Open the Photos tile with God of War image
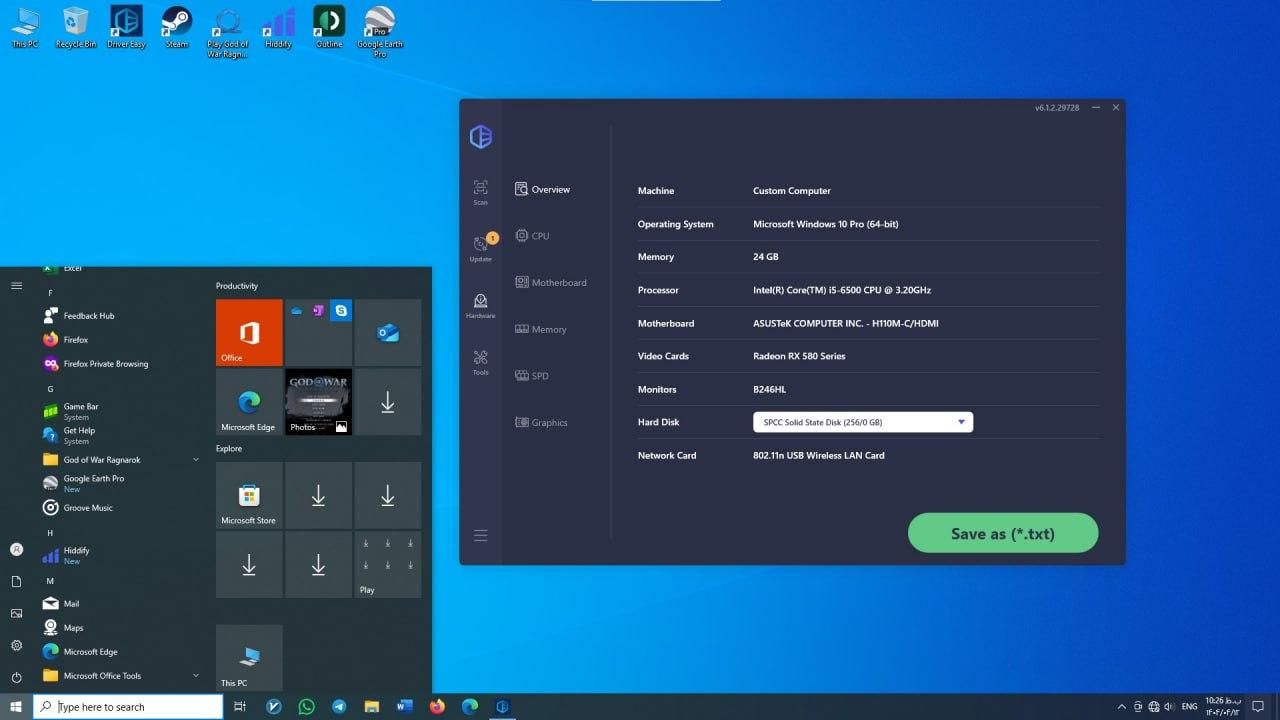This screenshot has height=720, width=1280. [x=318, y=402]
